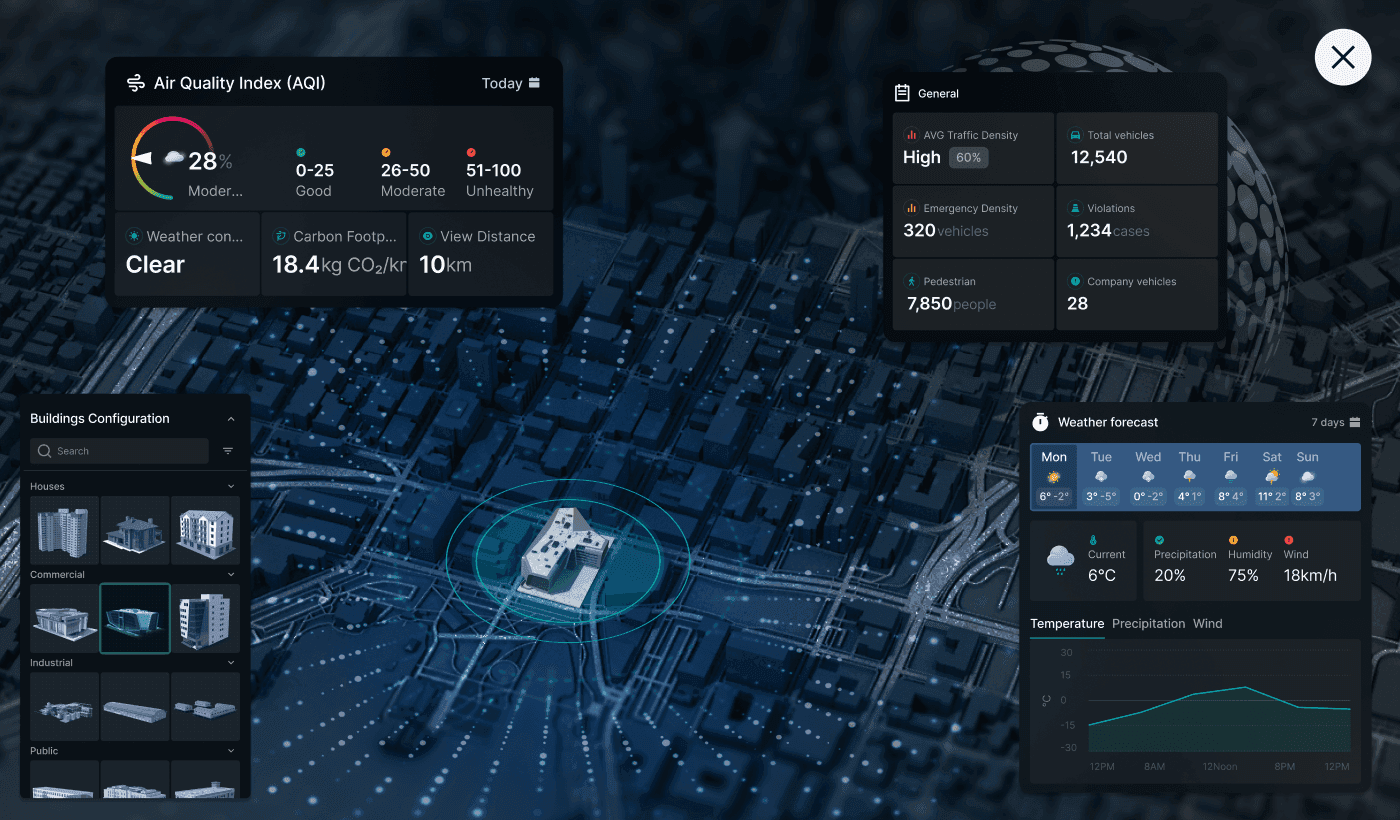Select Wednesday in the weekly forecast

[1148, 476]
